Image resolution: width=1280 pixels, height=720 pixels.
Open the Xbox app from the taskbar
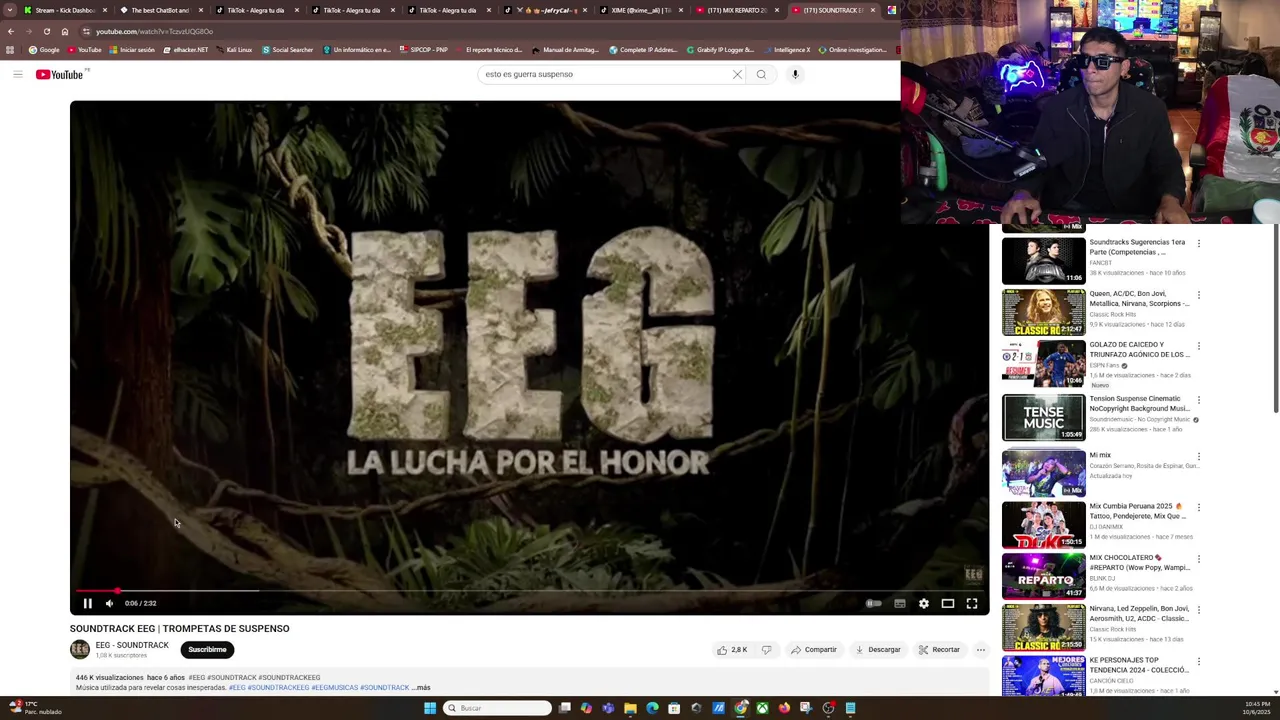[x=762, y=708]
